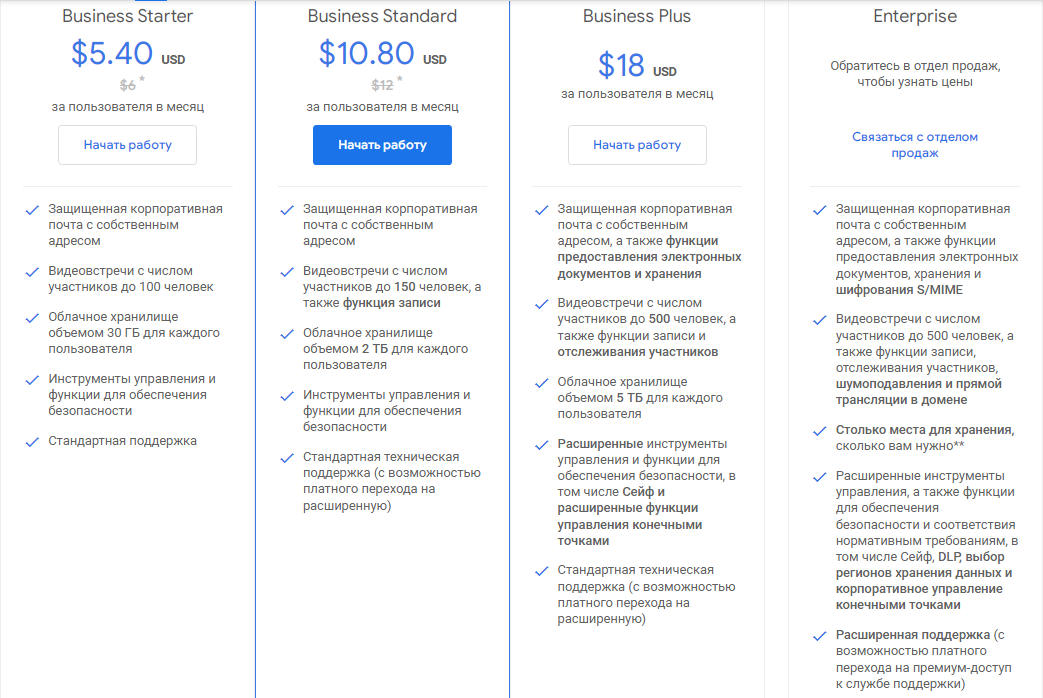Click checkmark beside 5 ТБ storage item
The height and width of the screenshot is (698, 1043).
coord(541,383)
